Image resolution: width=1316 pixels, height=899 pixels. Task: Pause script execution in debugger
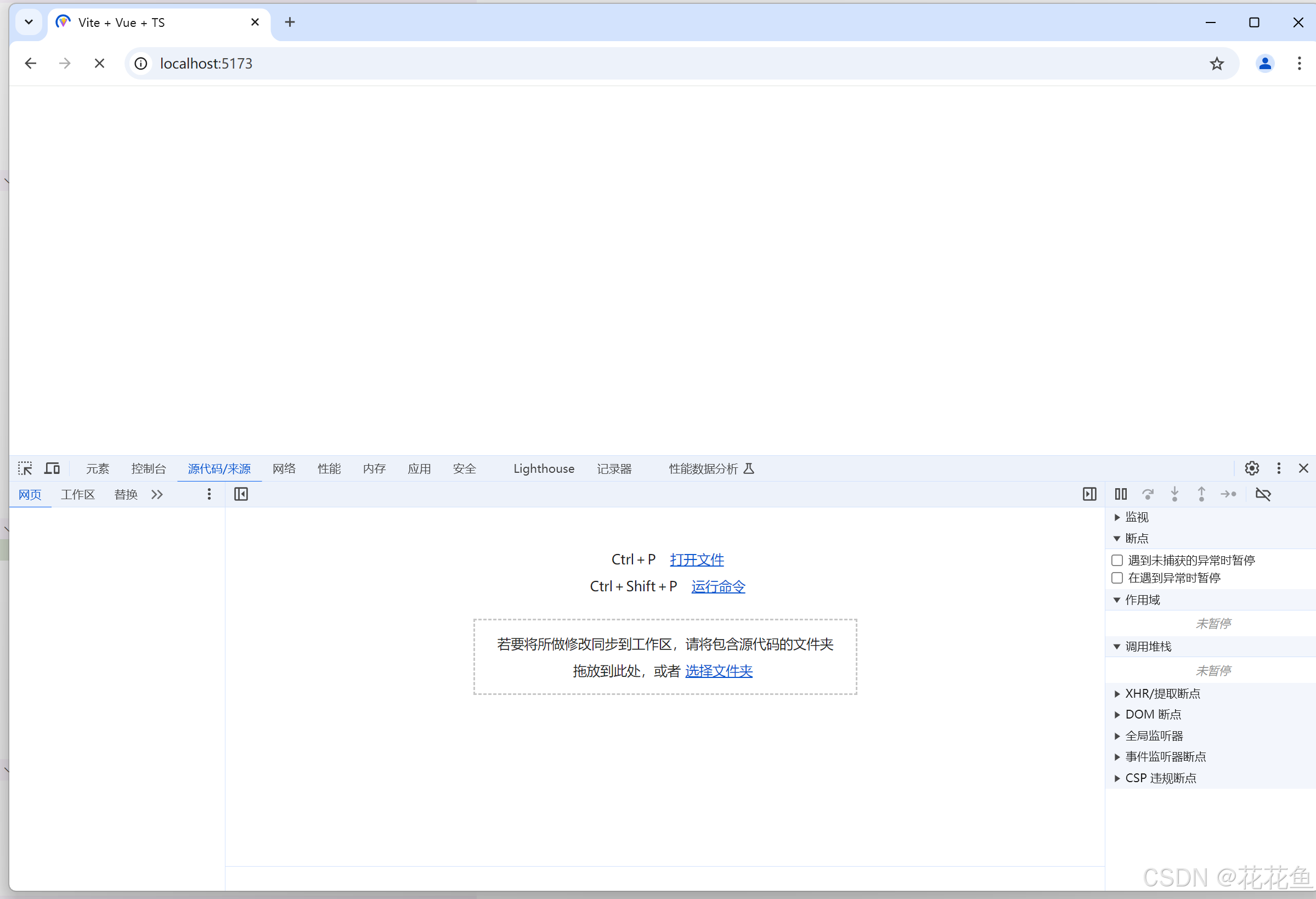coord(1121,494)
